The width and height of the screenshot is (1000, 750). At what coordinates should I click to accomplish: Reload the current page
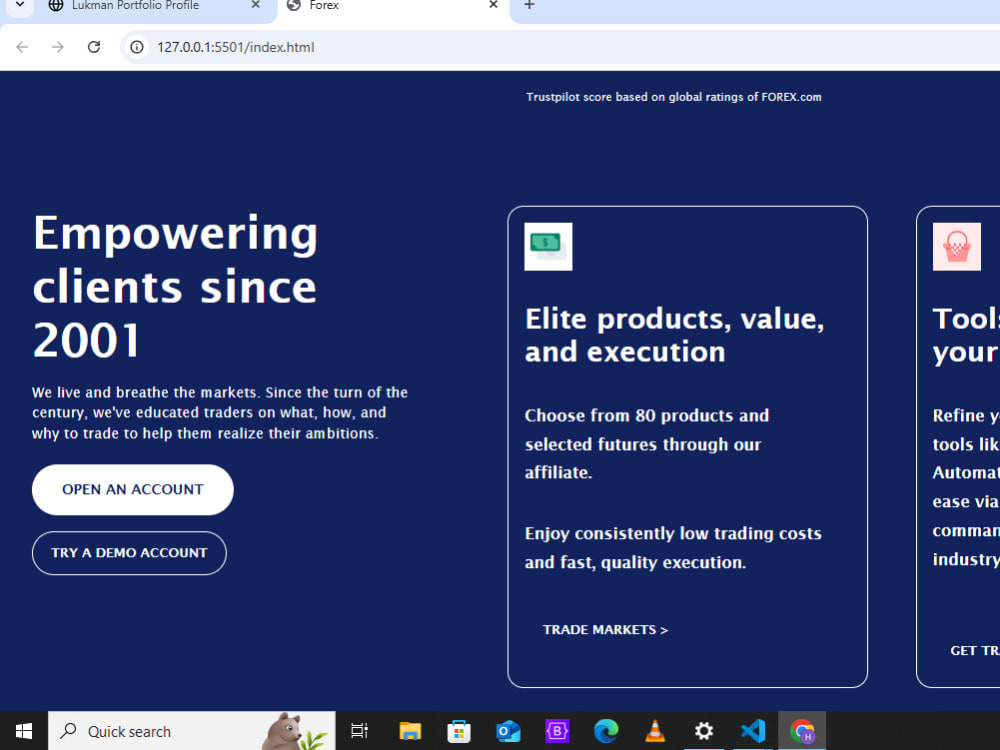click(x=94, y=47)
